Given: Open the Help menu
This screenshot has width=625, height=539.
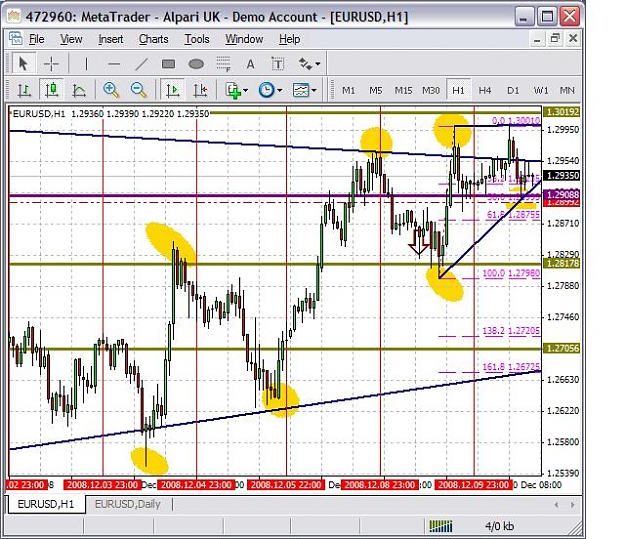Looking at the screenshot, I should (289, 39).
